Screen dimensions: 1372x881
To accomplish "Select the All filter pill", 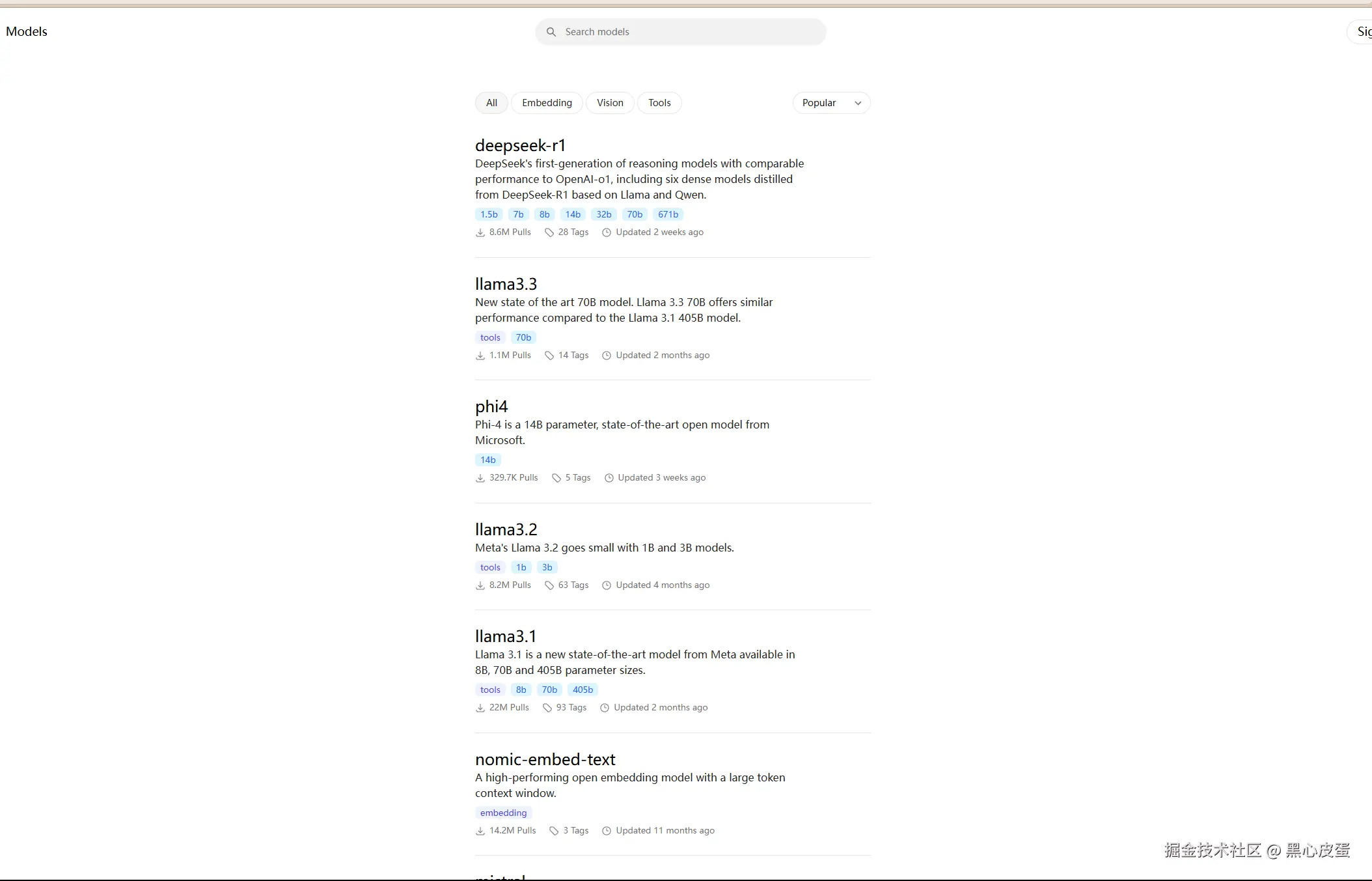I will tap(491, 103).
